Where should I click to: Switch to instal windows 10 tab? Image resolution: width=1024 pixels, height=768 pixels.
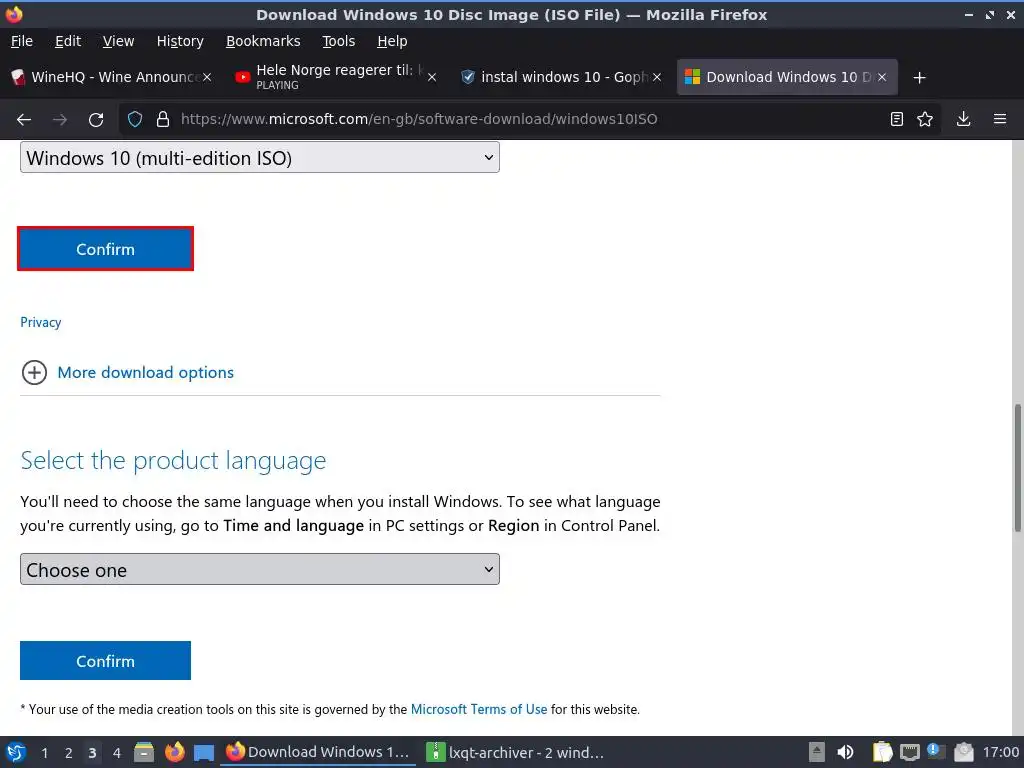(560, 77)
